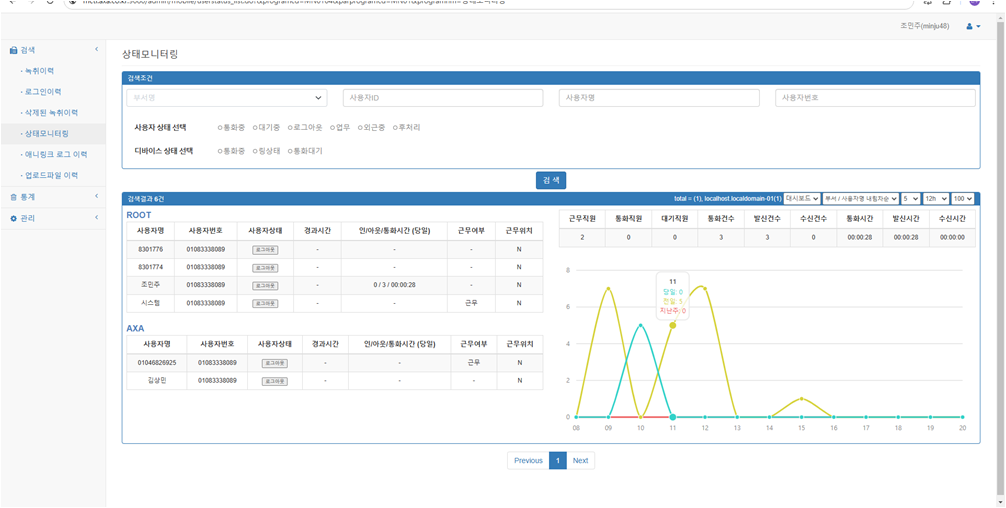Click 근무 cell in 시스템 row
The width and height of the screenshot is (1006, 508).
pyautogui.click(x=471, y=303)
